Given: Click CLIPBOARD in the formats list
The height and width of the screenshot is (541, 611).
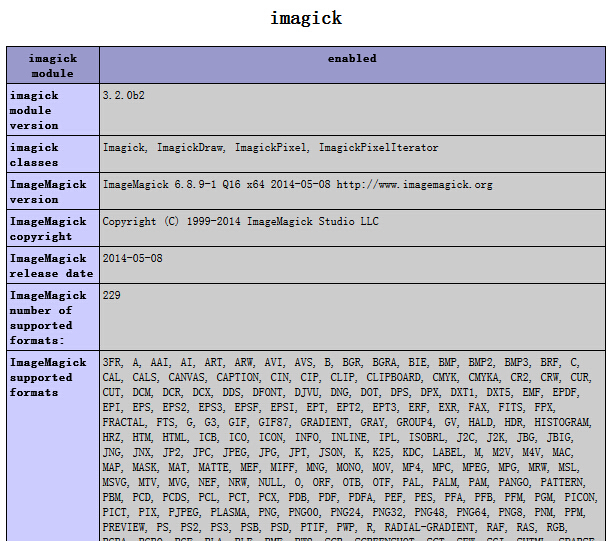Looking at the screenshot, I should [x=393, y=377].
